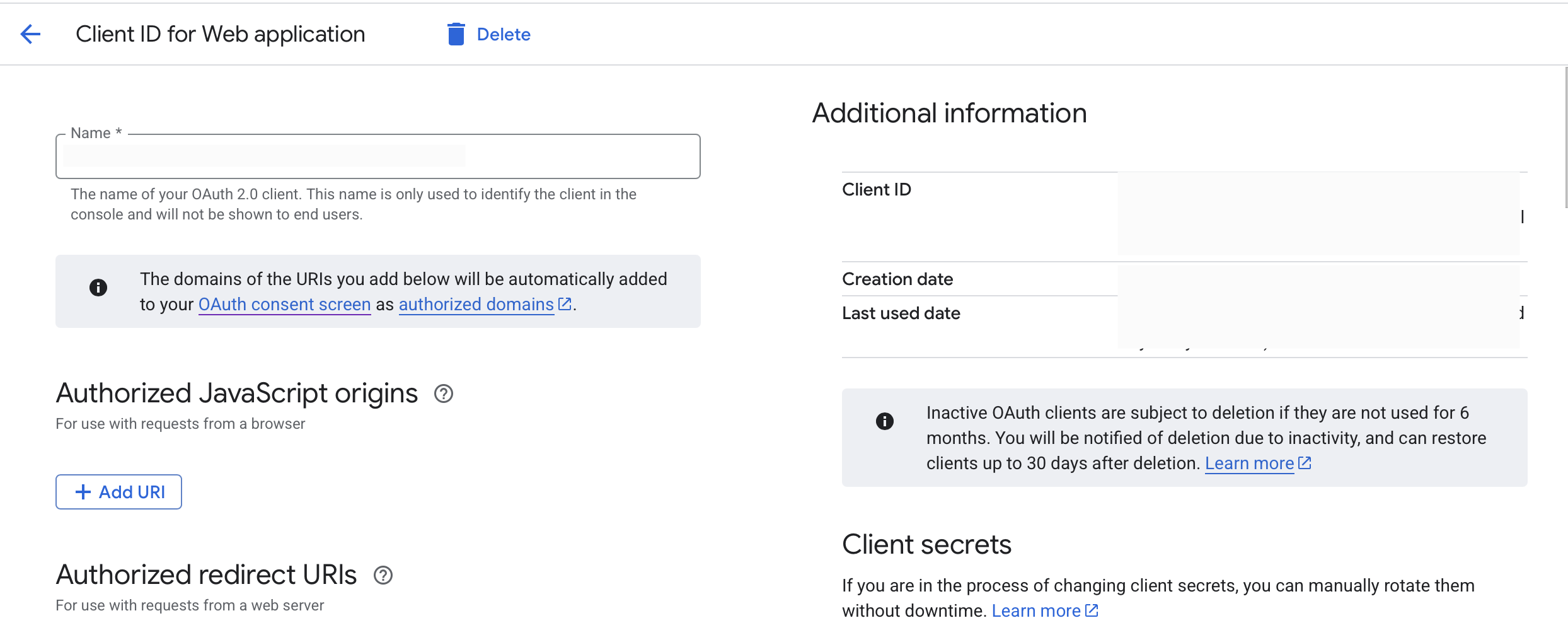
Task: Click the Delete label in the header
Action: (x=504, y=34)
